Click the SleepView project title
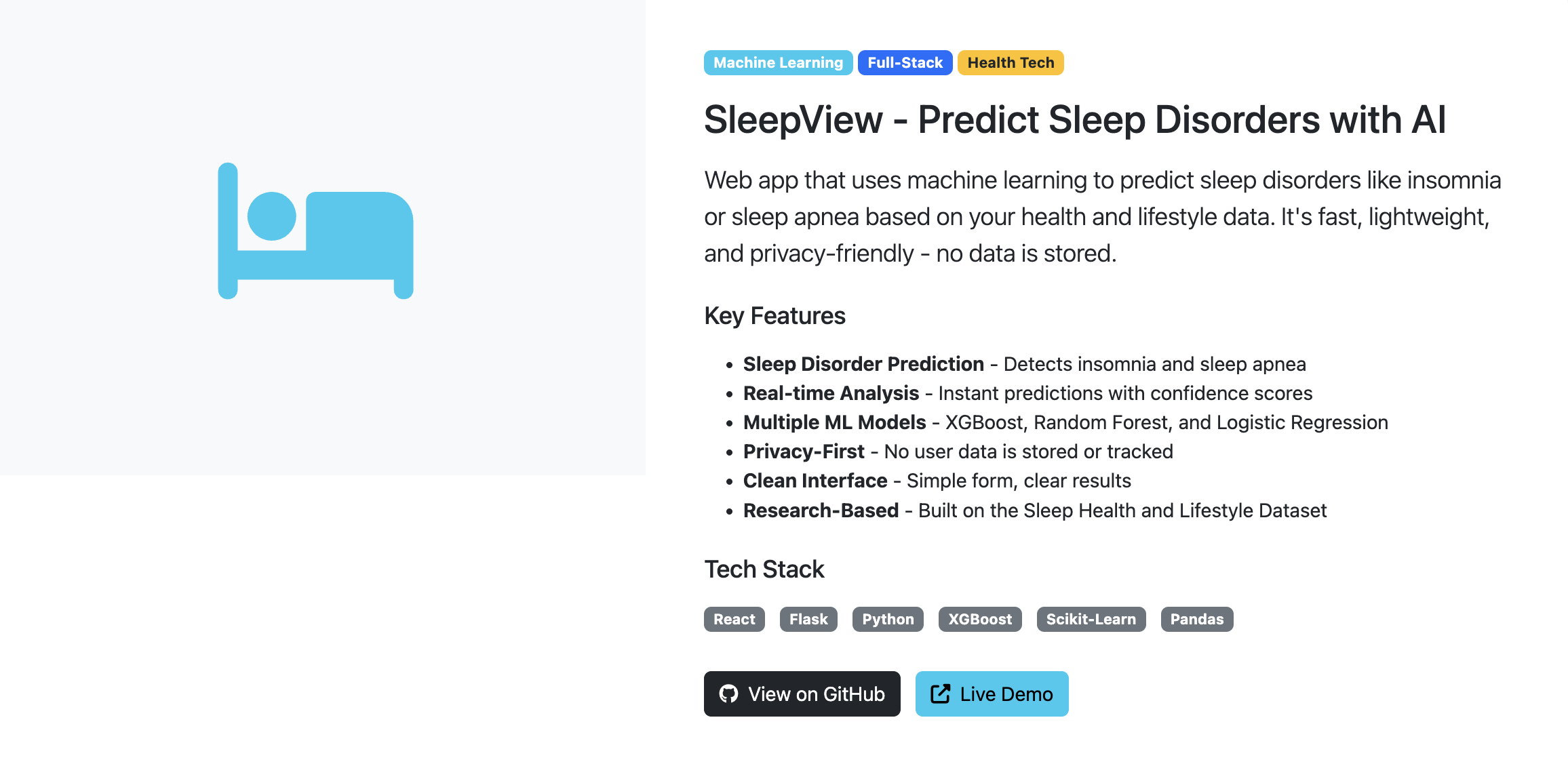 tap(1076, 119)
